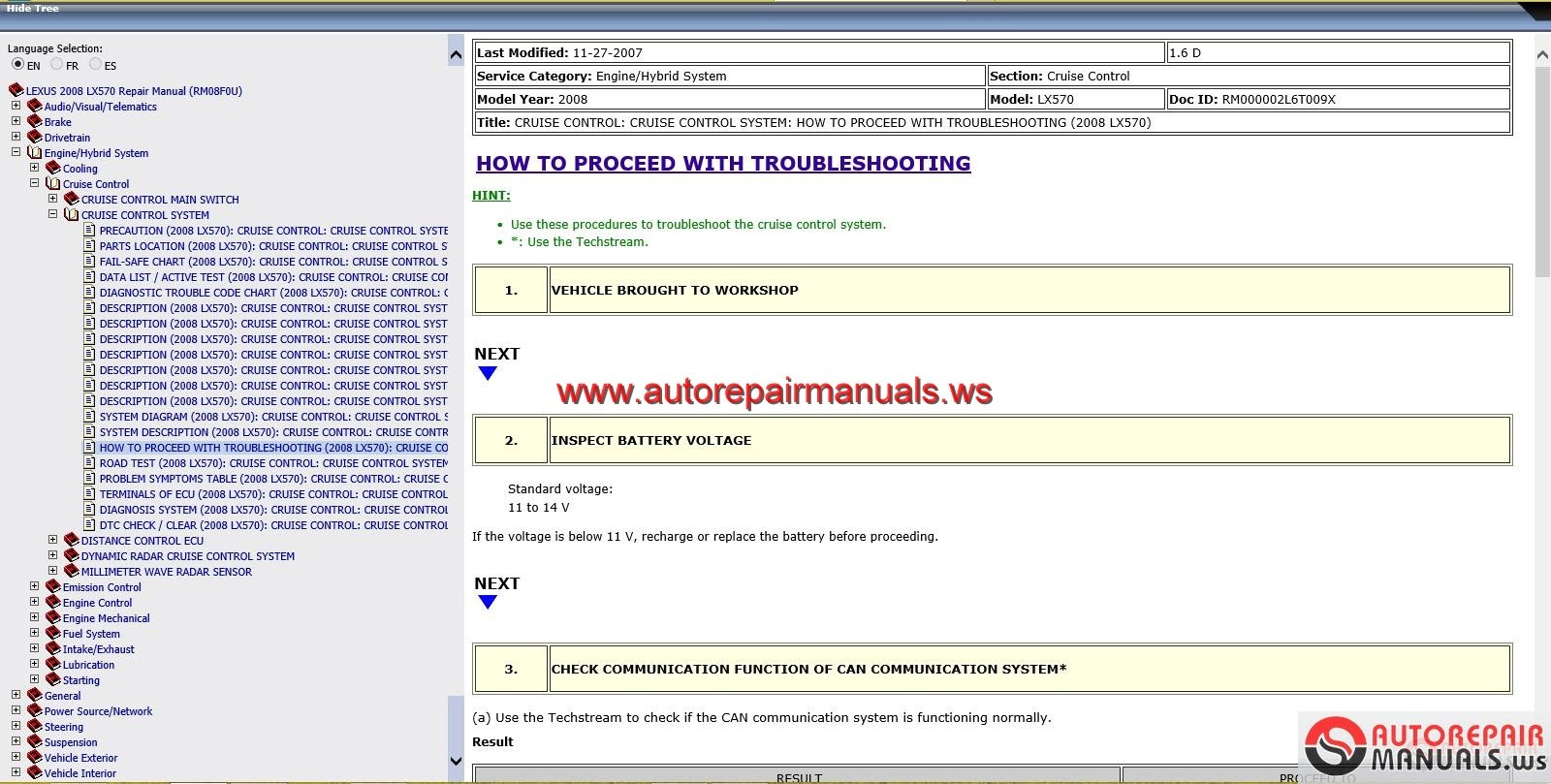The image size is (1551, 784).
Task: Click the document pane scroll-up arrow
Action: coord(1542,55)
